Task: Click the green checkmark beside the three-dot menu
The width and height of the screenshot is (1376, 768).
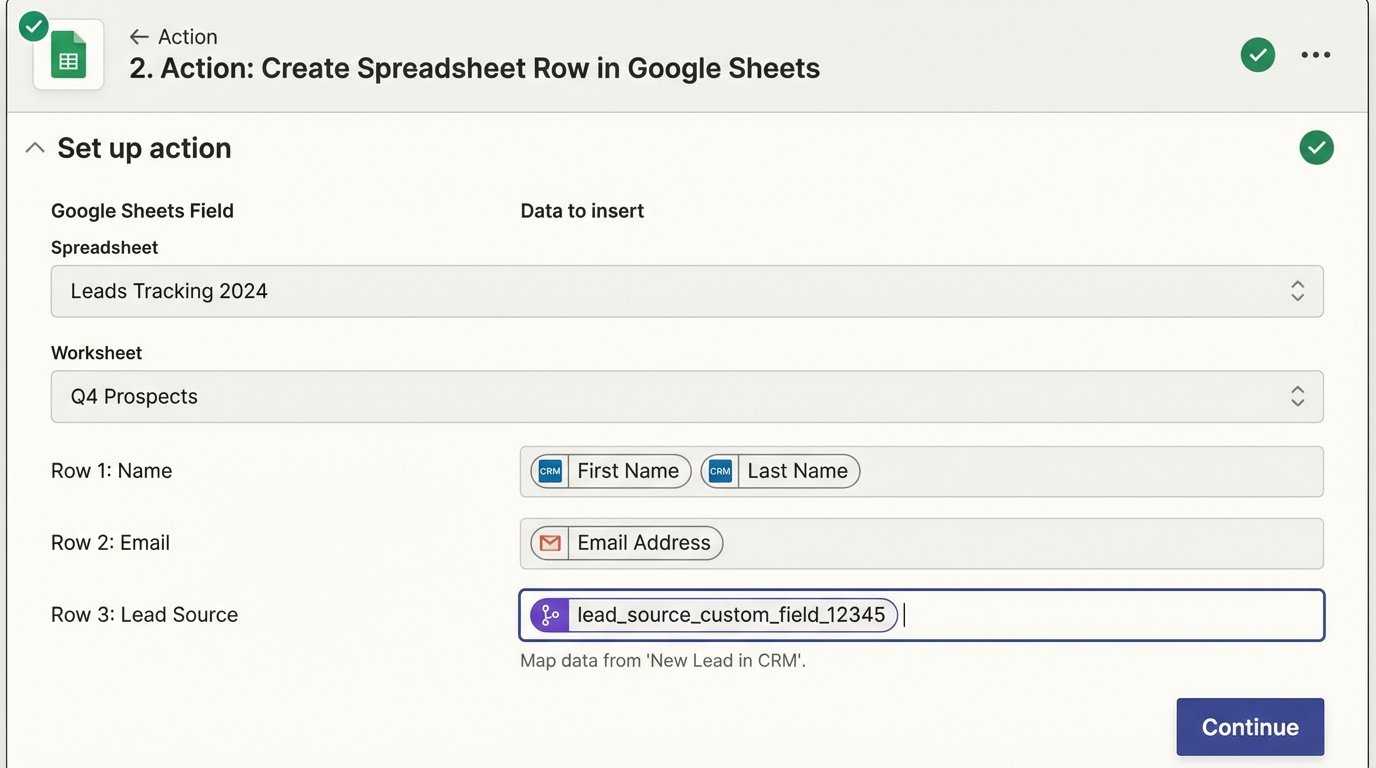Action: [x=1257, y=55]
